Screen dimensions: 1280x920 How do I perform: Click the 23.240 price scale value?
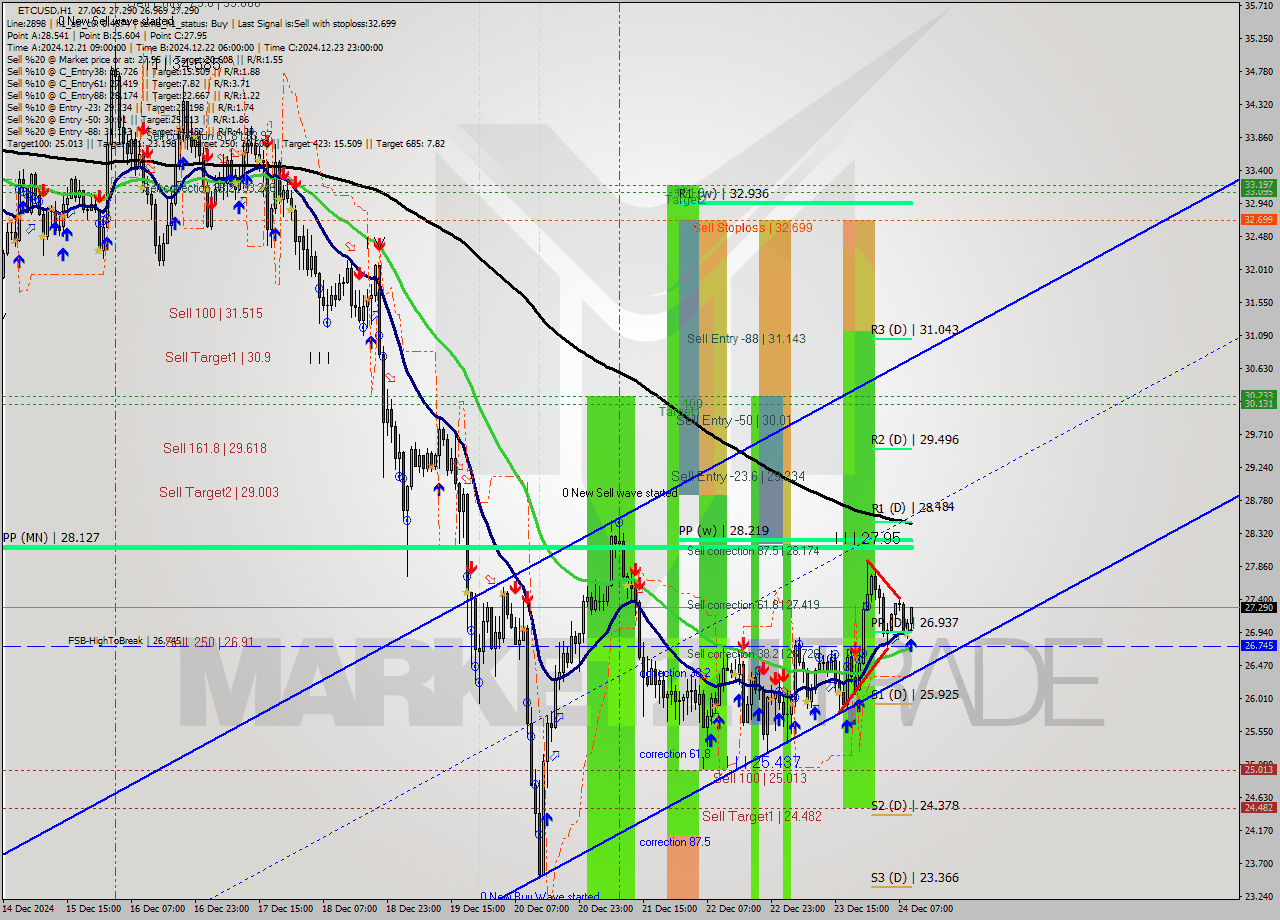(x=1258, y=896)
